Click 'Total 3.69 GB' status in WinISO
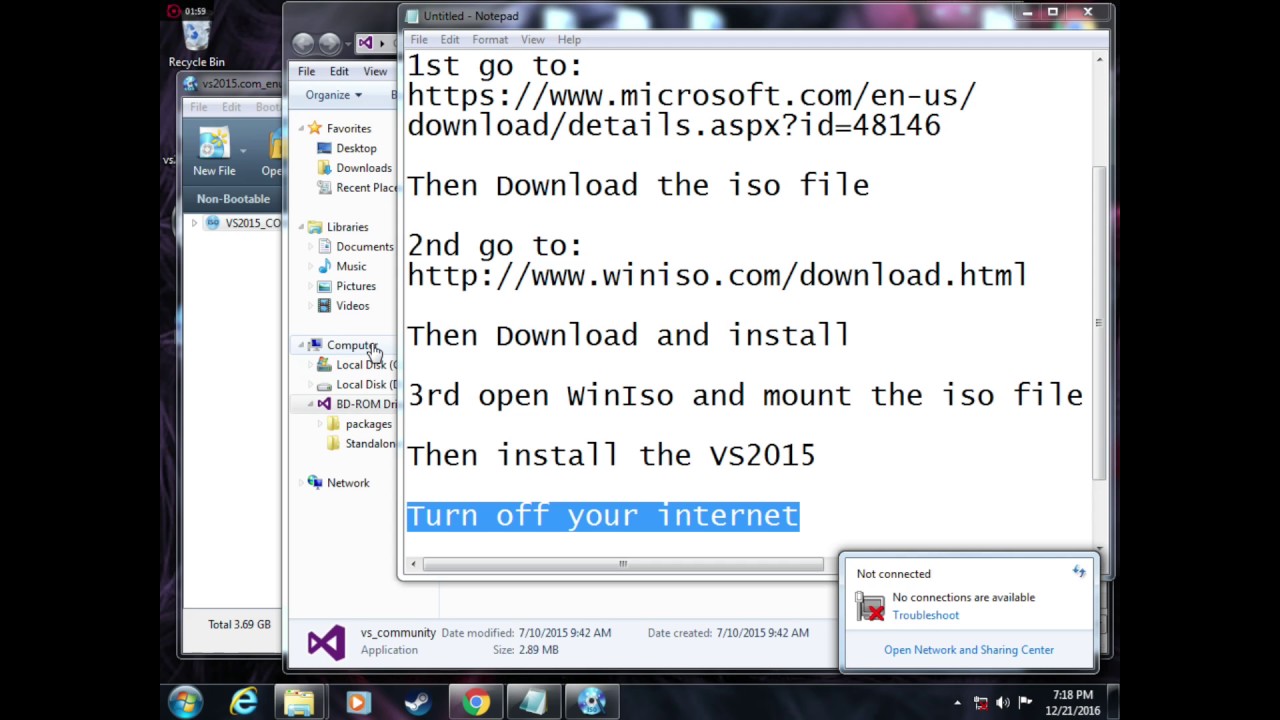The height and width of the screenshot is (720, 1280). point(239,624)
